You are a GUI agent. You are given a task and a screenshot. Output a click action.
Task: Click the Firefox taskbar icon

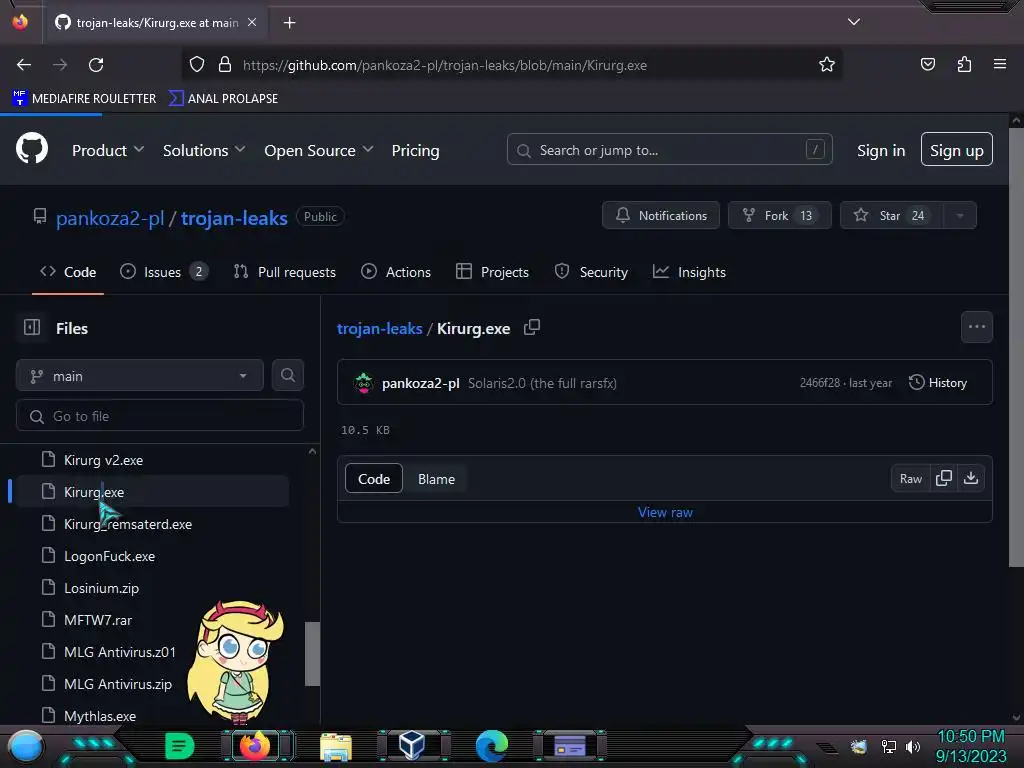[255, 746]
